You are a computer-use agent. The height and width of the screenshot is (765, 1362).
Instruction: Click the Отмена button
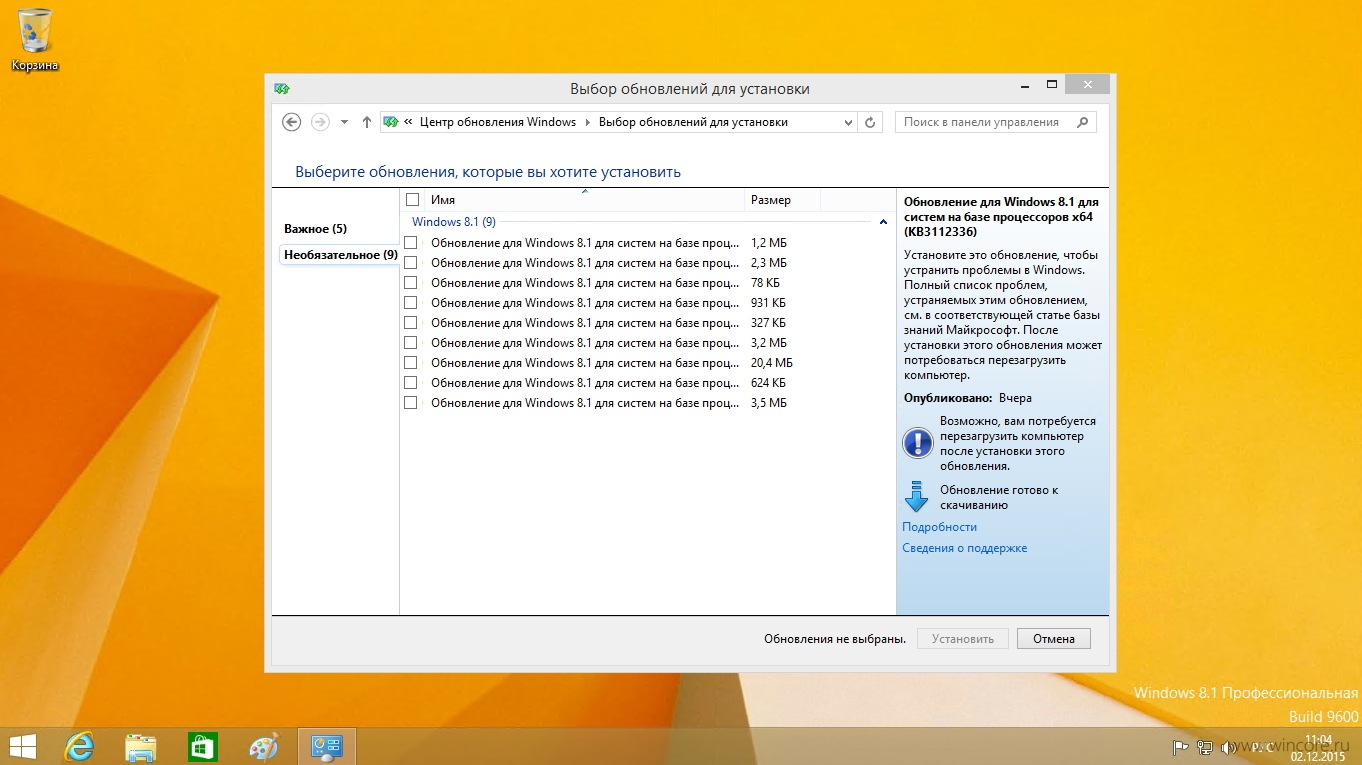pyautogui.click(x=1054, y=638)
